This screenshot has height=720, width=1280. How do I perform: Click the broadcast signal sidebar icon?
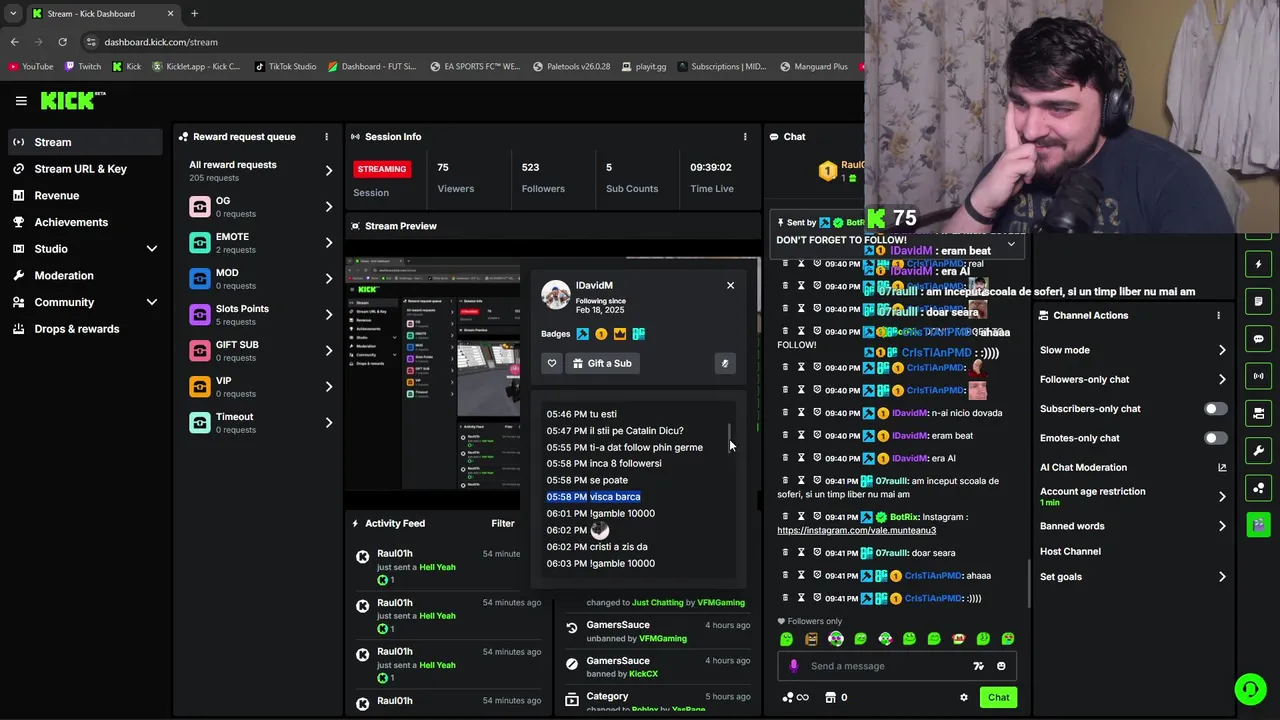(1259, 376)
